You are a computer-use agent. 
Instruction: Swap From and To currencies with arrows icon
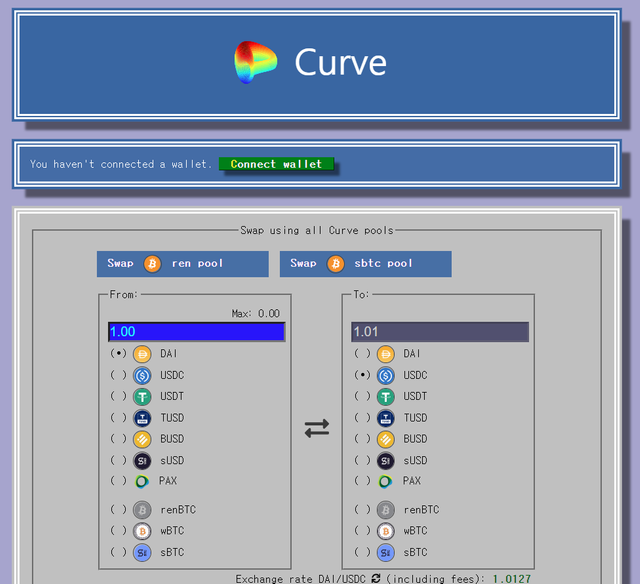(317, 429)
